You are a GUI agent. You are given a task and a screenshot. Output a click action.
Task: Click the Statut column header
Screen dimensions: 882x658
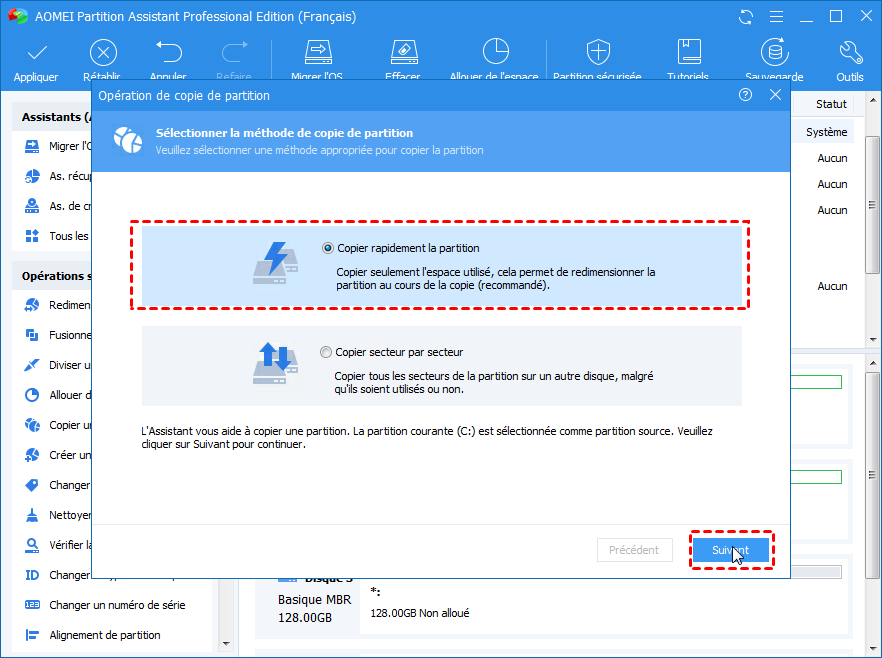pos(831,104)
